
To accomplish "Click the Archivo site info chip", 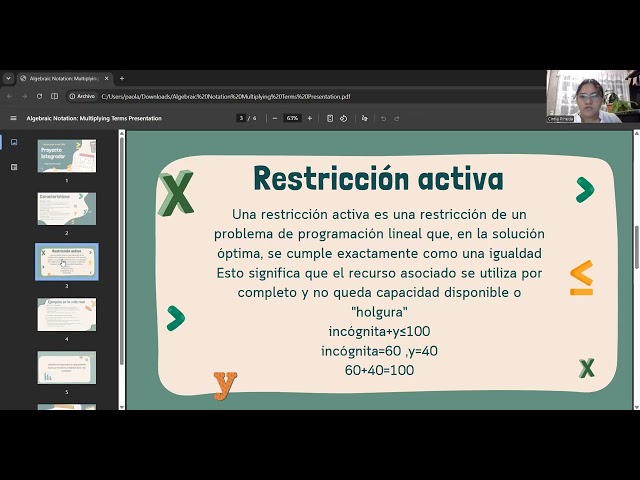I will (x=82, y=96).
